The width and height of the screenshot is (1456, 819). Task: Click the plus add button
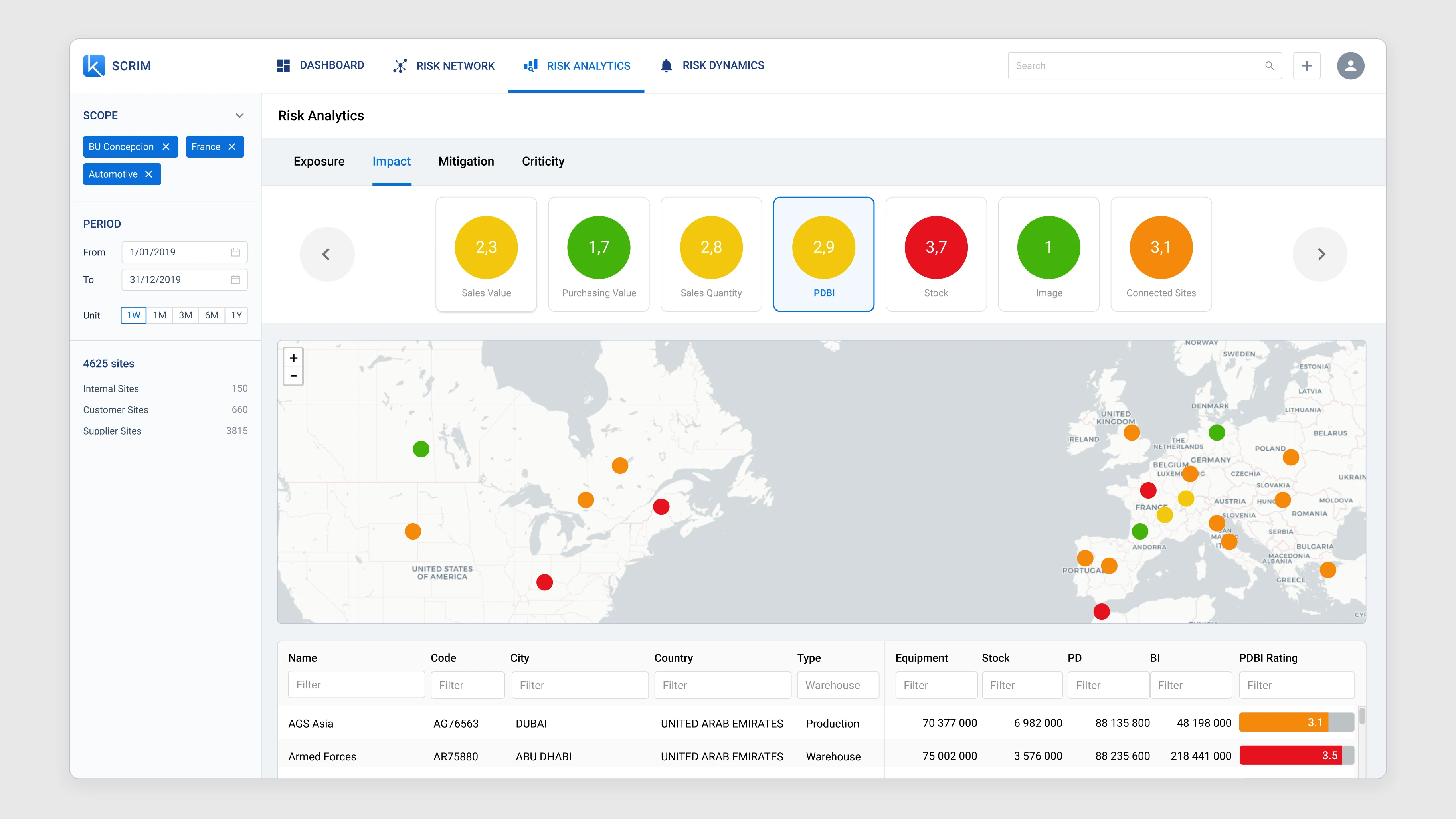[x=1307, y=65]
